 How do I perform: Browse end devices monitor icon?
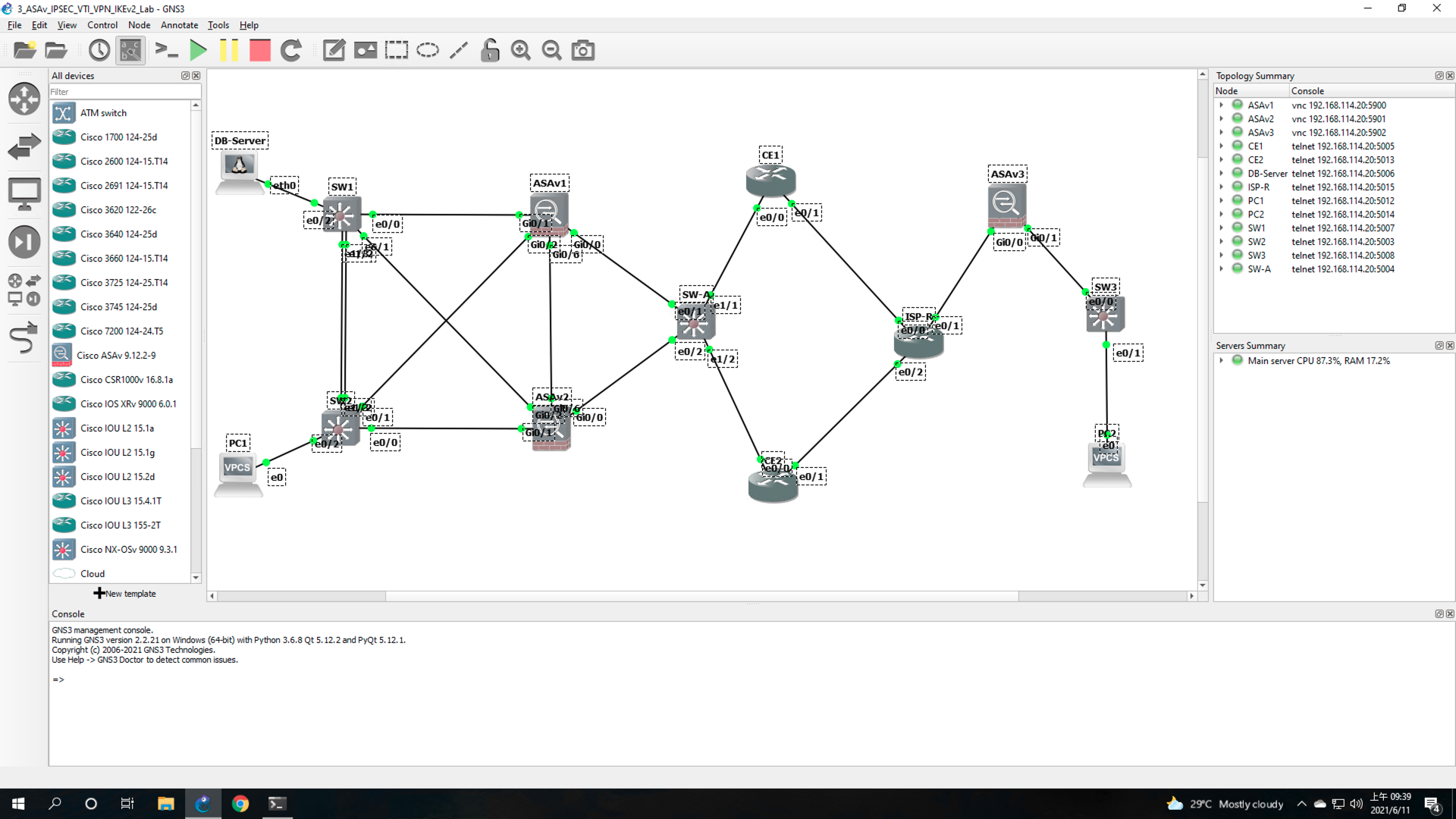24,194
